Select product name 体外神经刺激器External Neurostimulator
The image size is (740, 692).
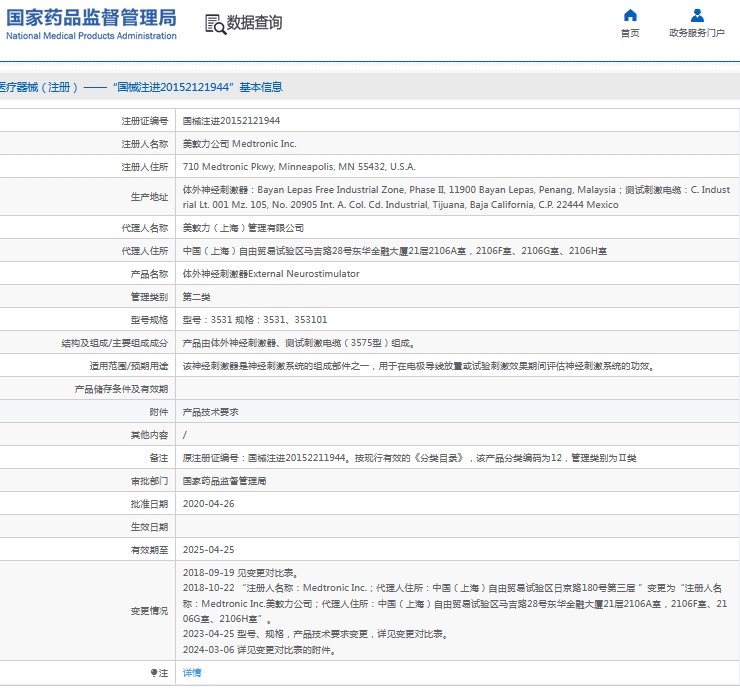click(271, 274)
